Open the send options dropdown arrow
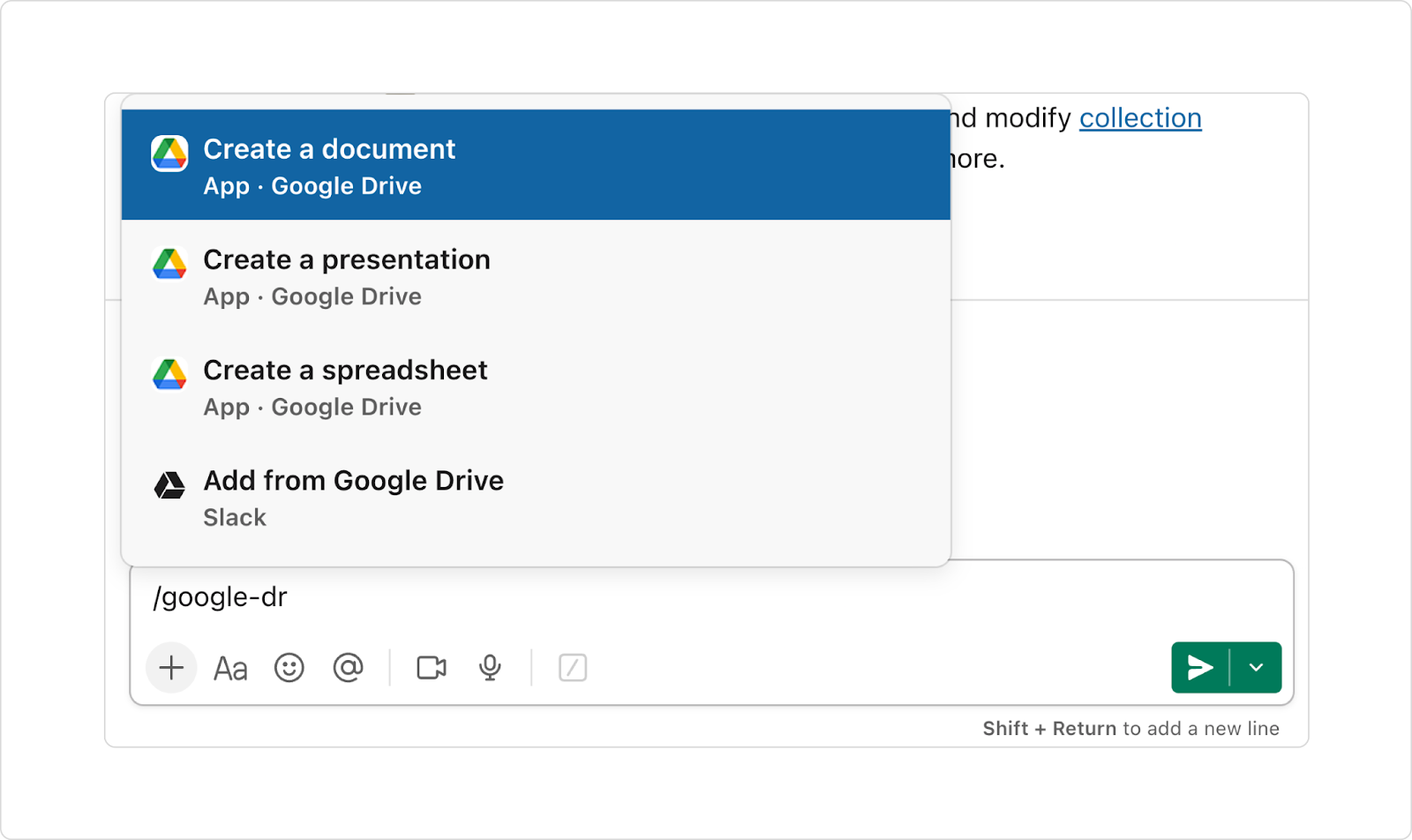The height and width of the screenshot is (840, 1412). tap(1256, 668)
